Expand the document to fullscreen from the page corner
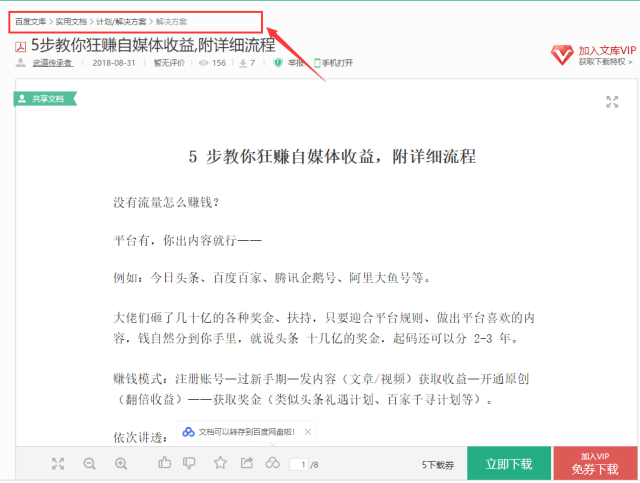The image size is (640, 483). pos(612,102)
